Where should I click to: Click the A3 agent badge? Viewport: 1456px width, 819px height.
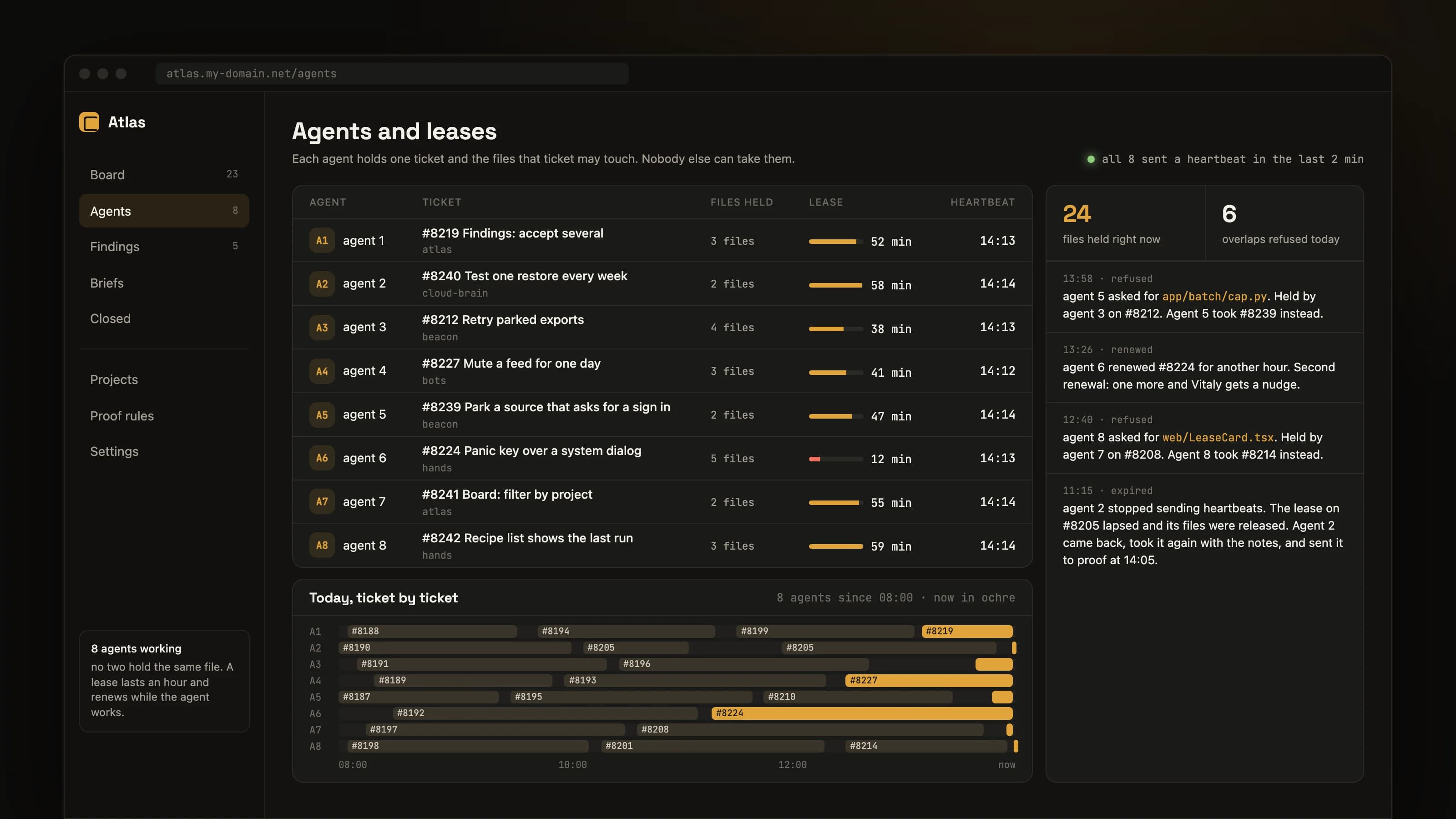point(322,327)
